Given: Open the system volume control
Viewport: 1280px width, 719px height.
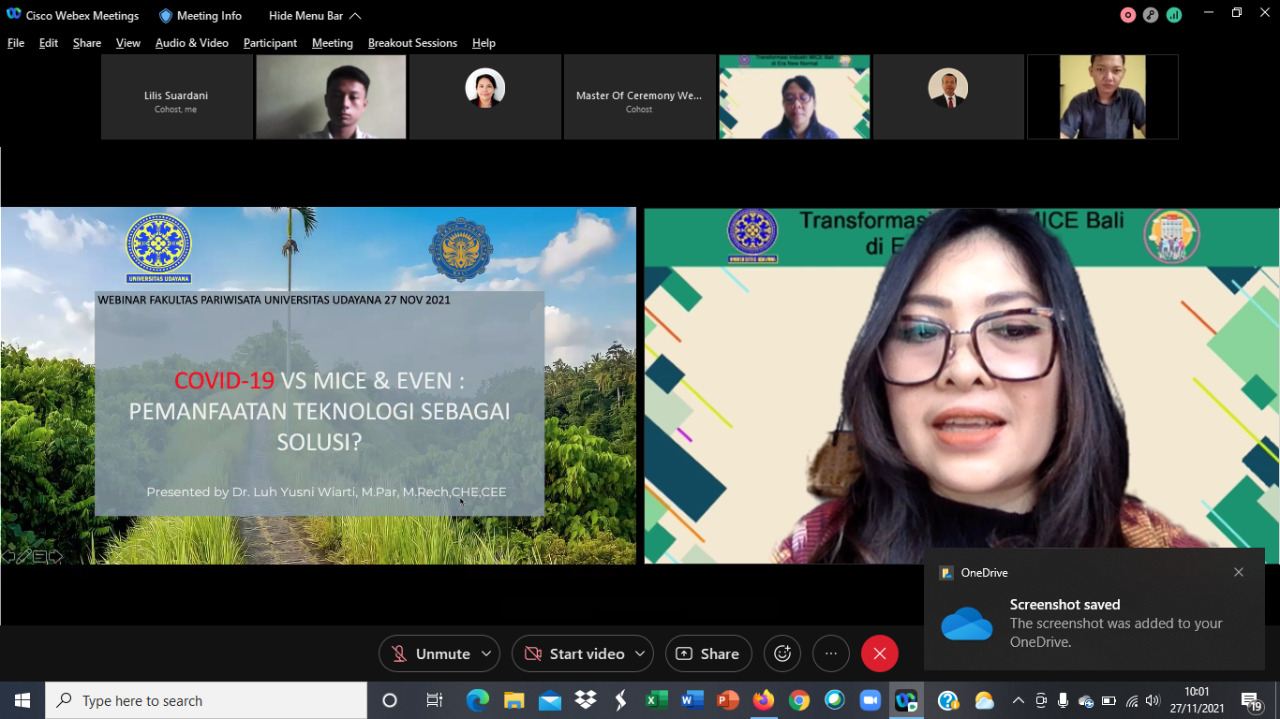Looking at the screenshot, I should point(1153,700).
